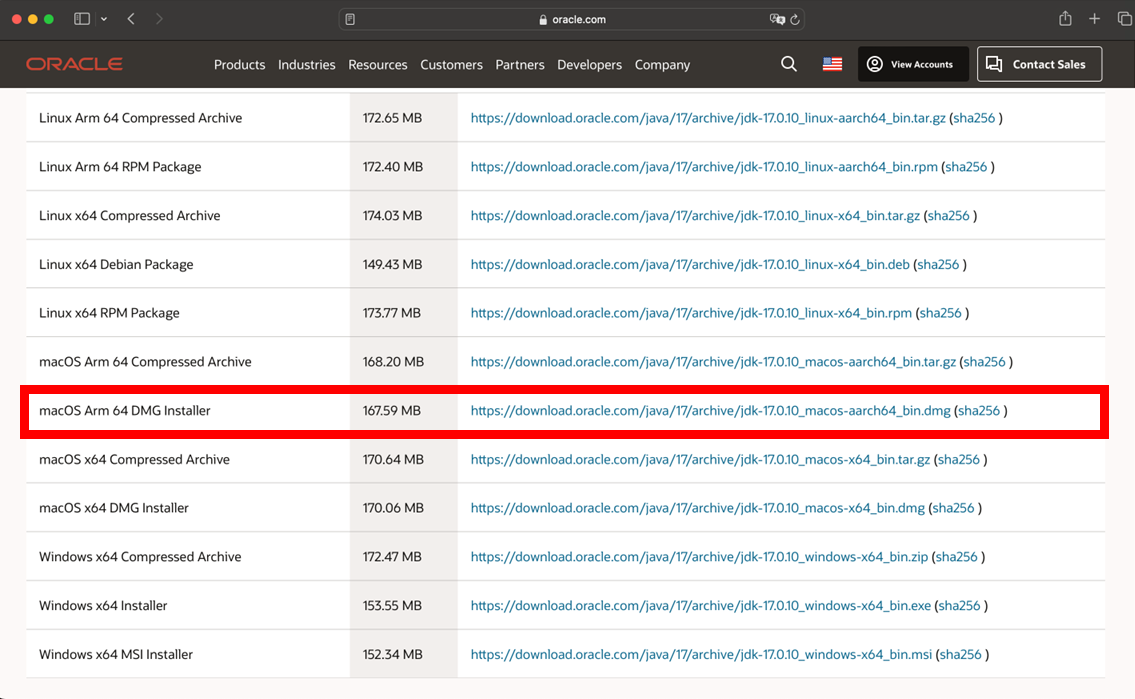Show the tab overview icon
Screen dimensions: 1135x699
pyautogui.click(x=1124, y=19)
